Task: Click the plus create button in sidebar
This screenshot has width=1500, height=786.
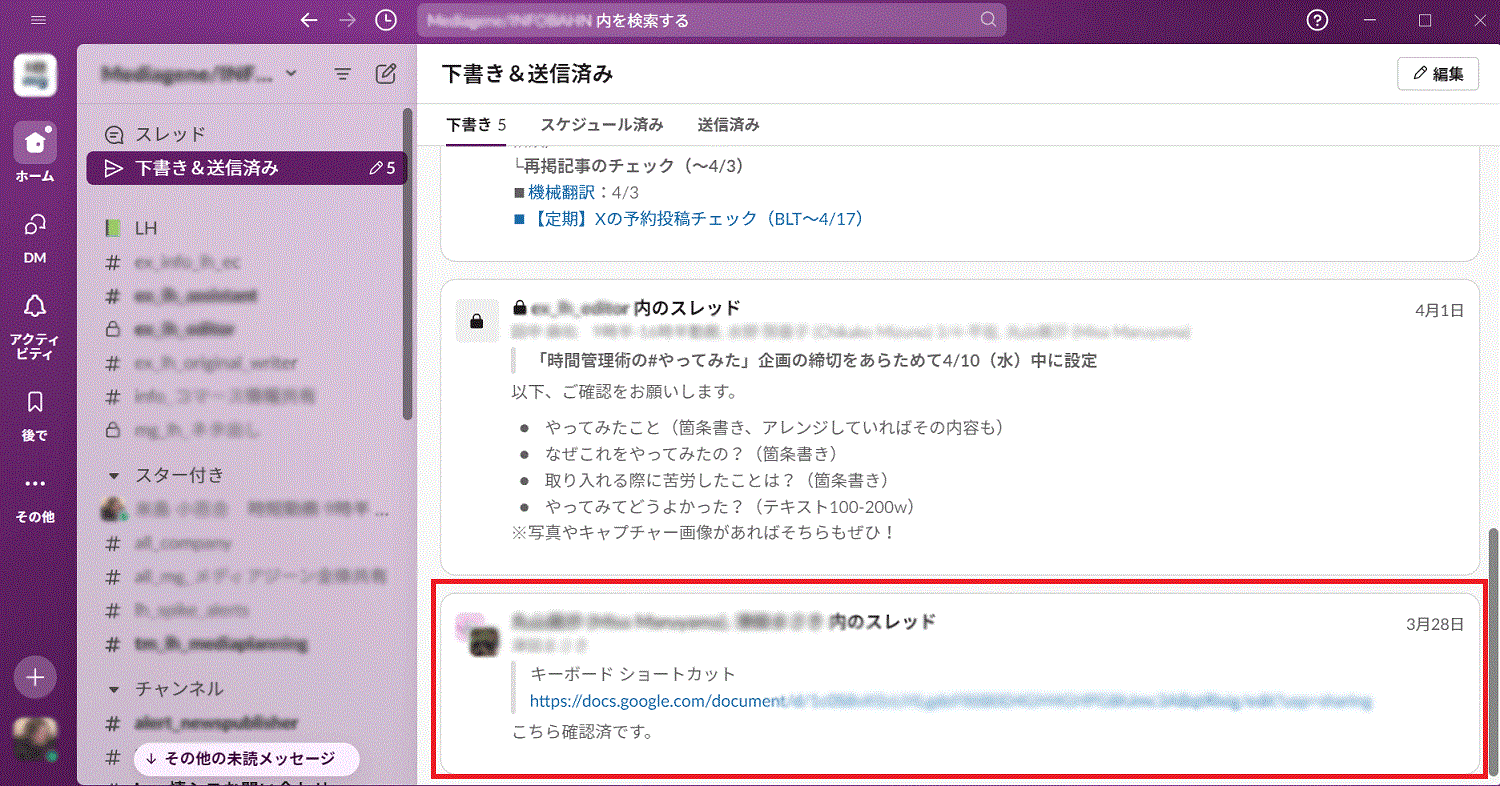Action: (x=35, y=677)
